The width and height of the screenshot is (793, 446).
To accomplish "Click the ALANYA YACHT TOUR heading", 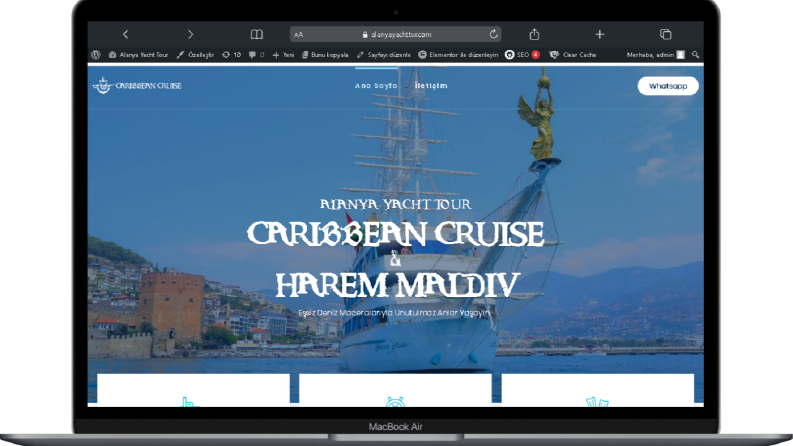I will [395, 204].
